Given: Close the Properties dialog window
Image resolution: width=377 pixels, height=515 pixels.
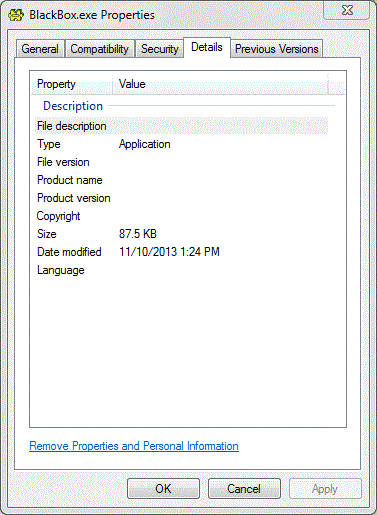Looking at the screenshot, I should point(346,10).
